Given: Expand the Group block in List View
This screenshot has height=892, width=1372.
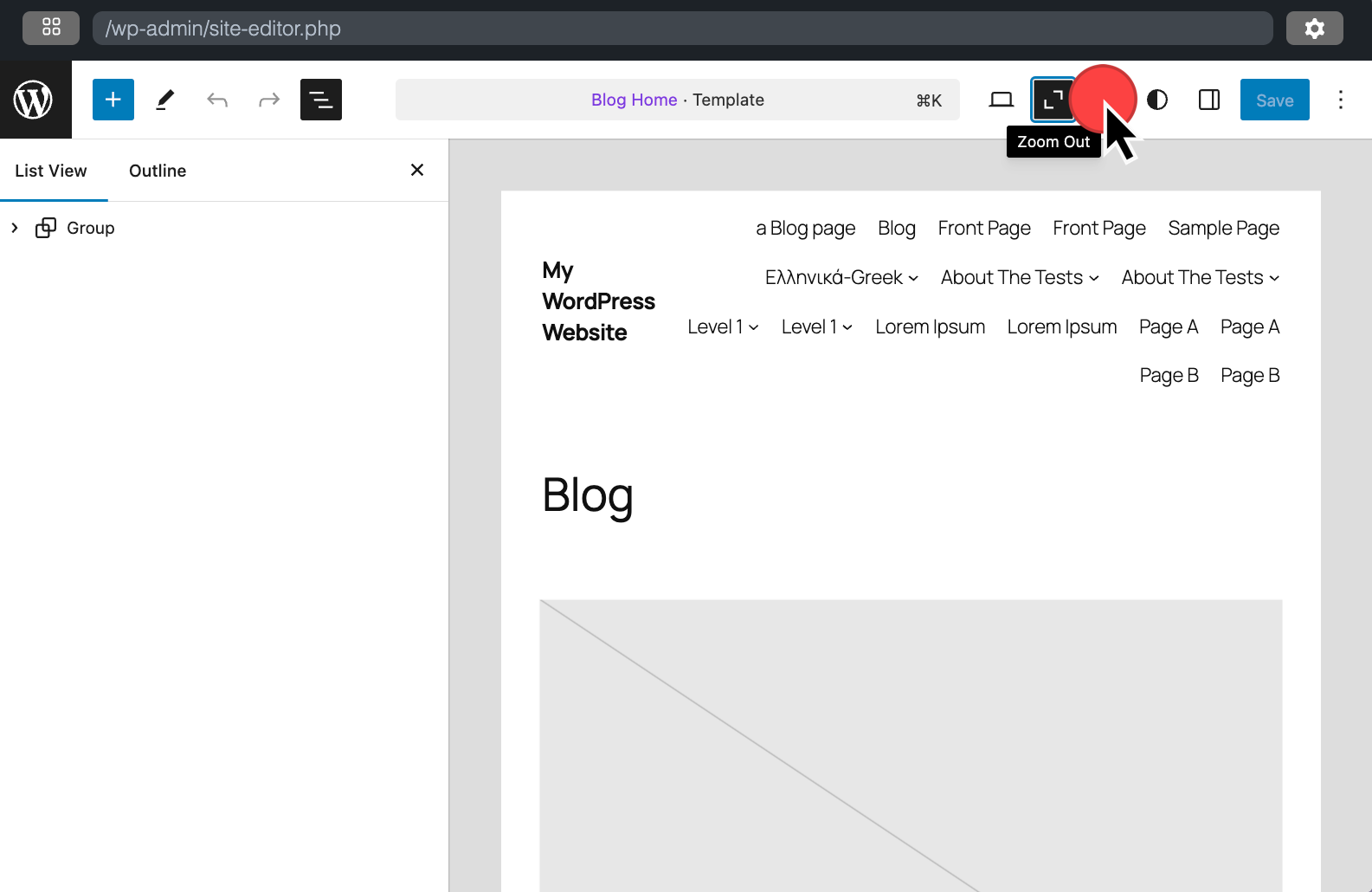Looking at the screenshot, I should (15, 228).
